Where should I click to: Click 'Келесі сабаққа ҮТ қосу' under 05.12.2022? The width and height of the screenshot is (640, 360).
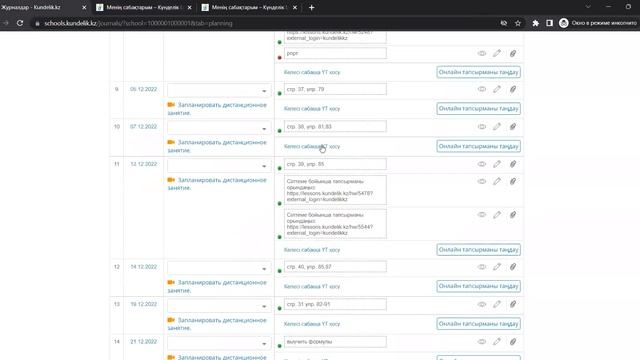(312, 109)
